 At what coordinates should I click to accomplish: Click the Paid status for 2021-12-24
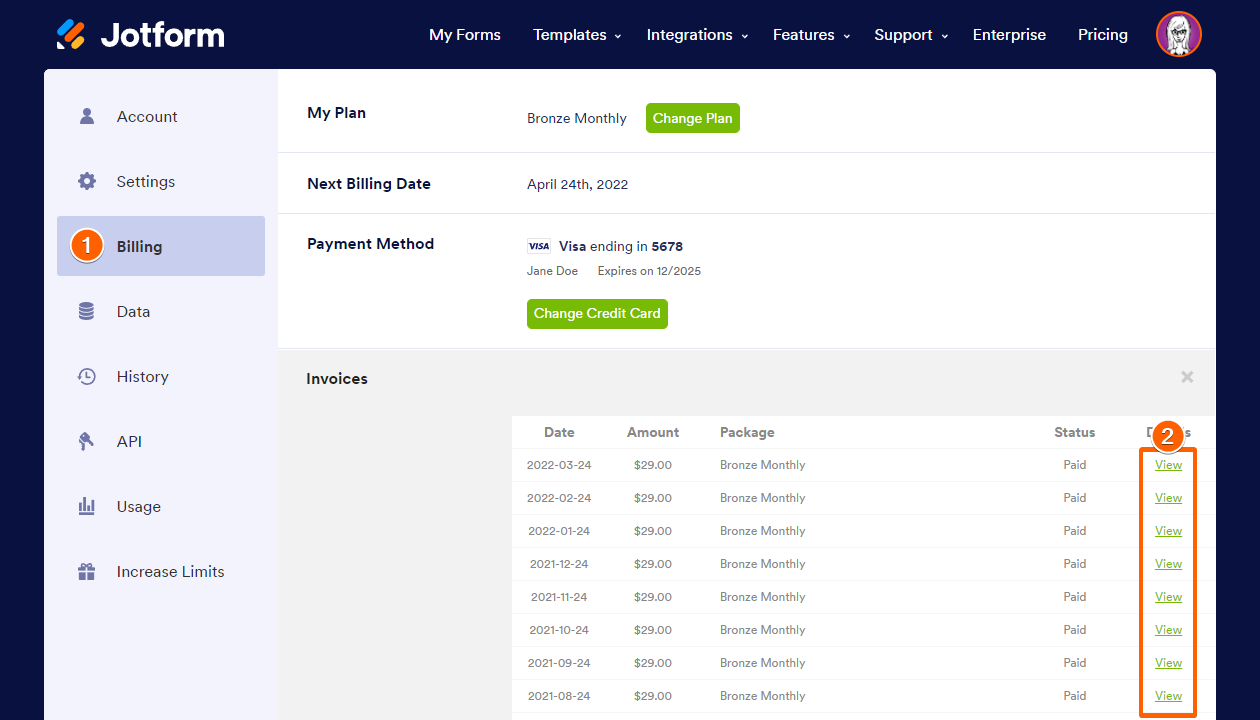click(x=1075, y=564)
